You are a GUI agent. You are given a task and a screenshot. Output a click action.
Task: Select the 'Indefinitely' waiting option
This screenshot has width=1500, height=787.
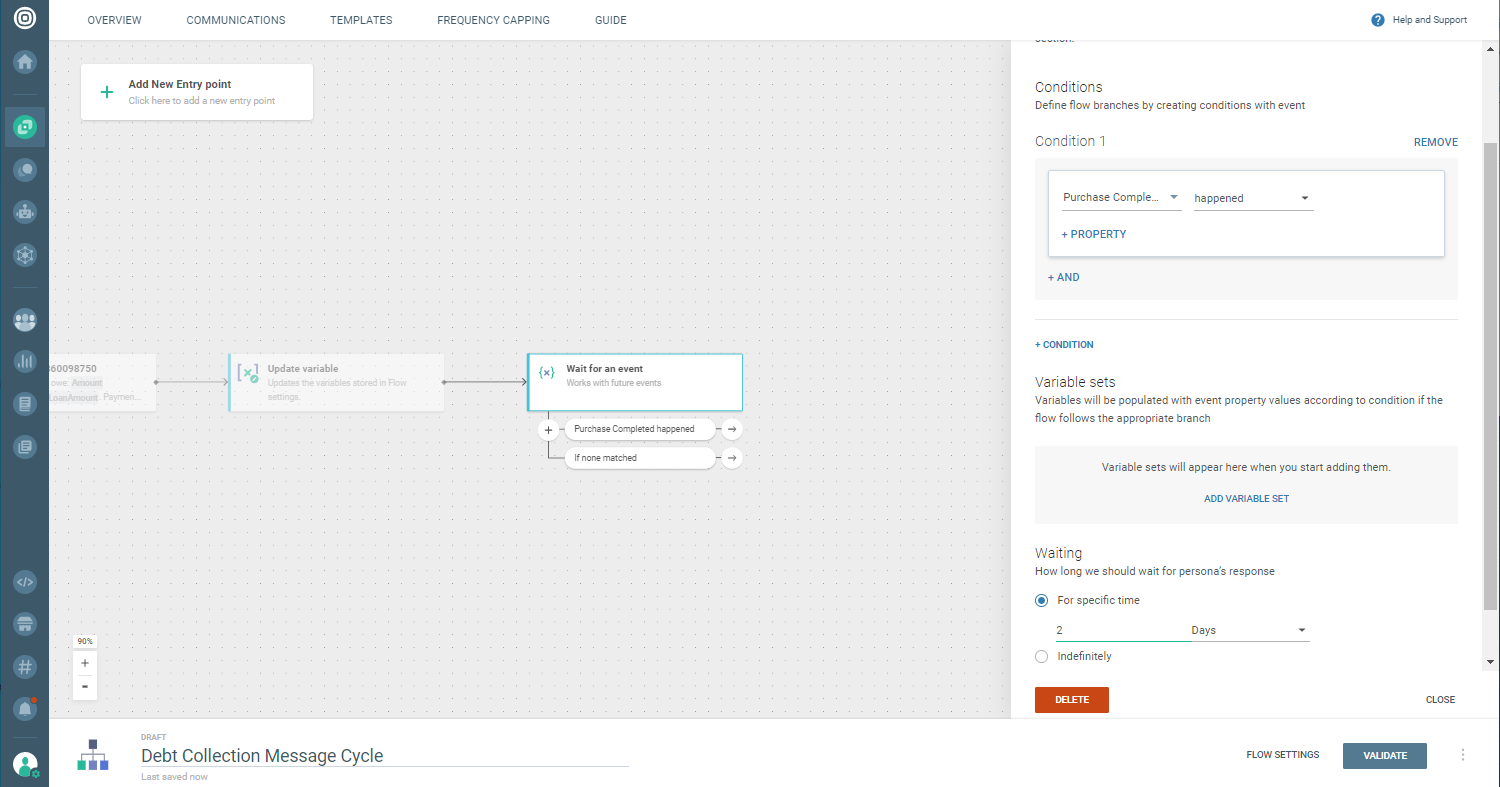pyautogui.click(x=1042, y=657)
